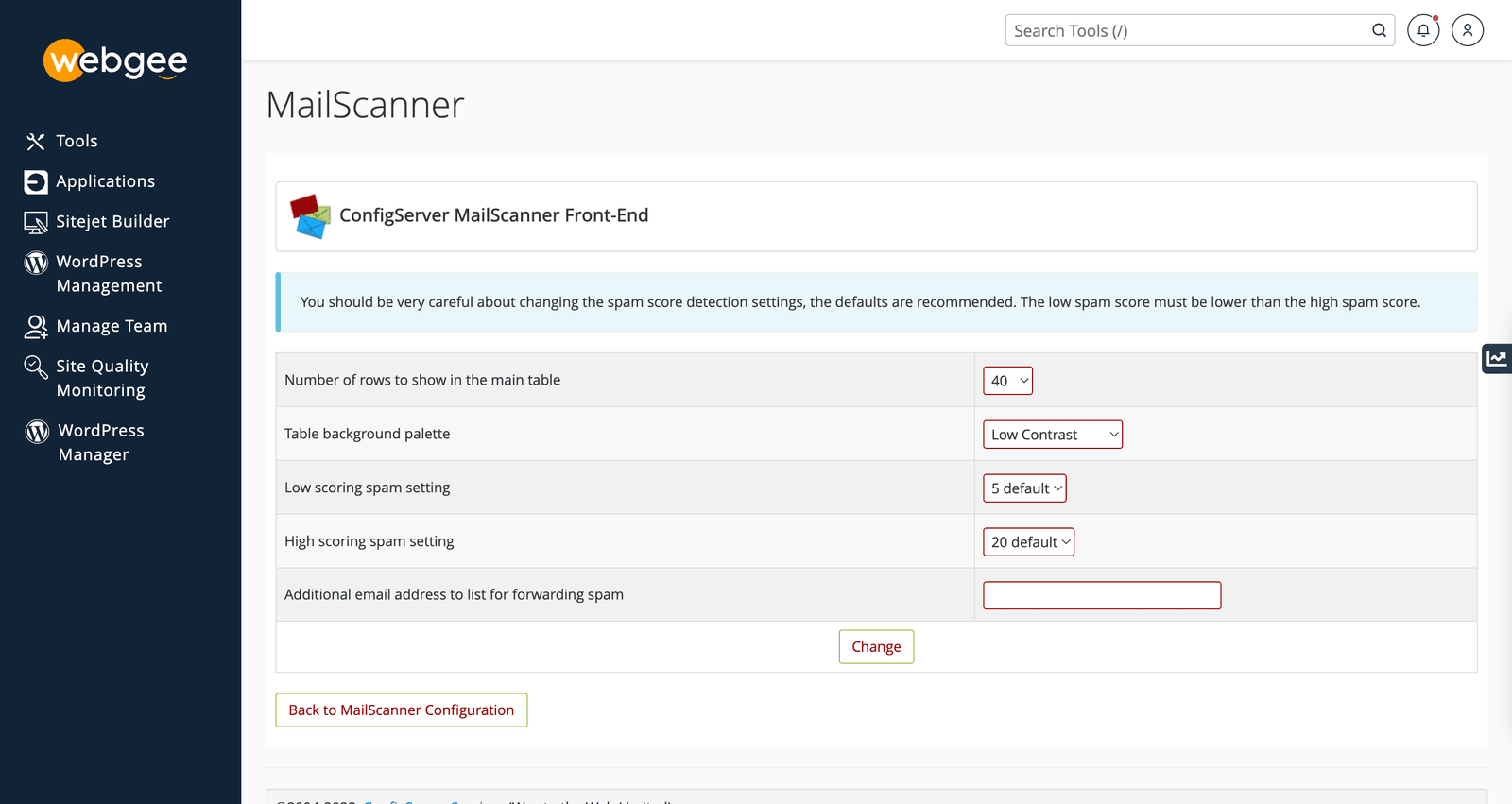This screenshot has height=804, width=1512.
Task: Click the additional email address field
Action: click(x=1102, y=595)
